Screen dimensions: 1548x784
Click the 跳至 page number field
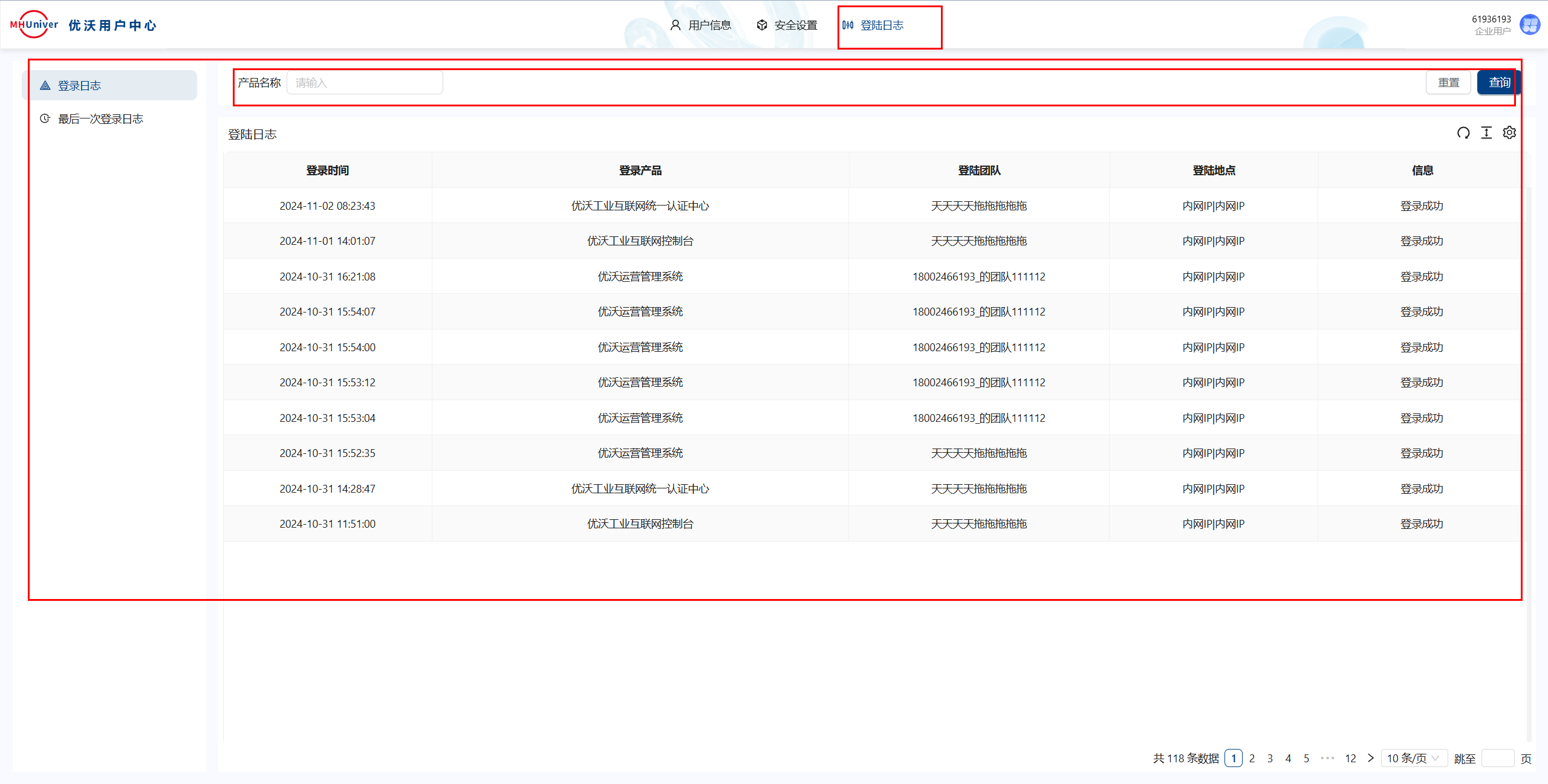1498,758
